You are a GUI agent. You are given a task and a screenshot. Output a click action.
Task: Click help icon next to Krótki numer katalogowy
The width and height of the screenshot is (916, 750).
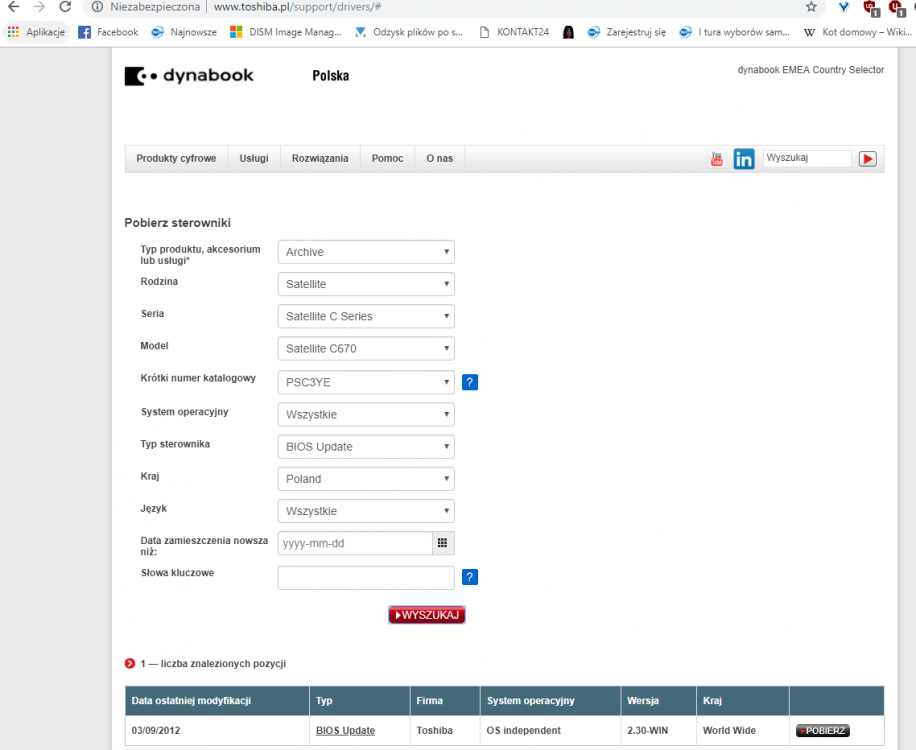coord(470,382)
